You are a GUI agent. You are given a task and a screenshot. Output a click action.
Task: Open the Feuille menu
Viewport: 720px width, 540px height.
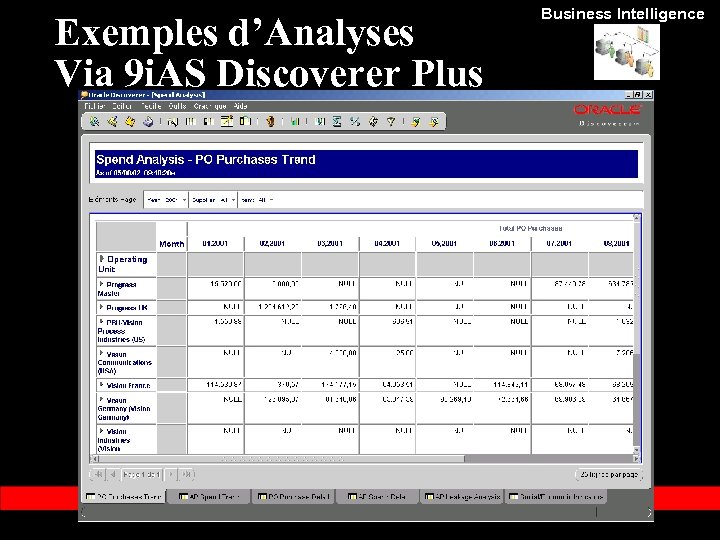[x=151, y=106]
